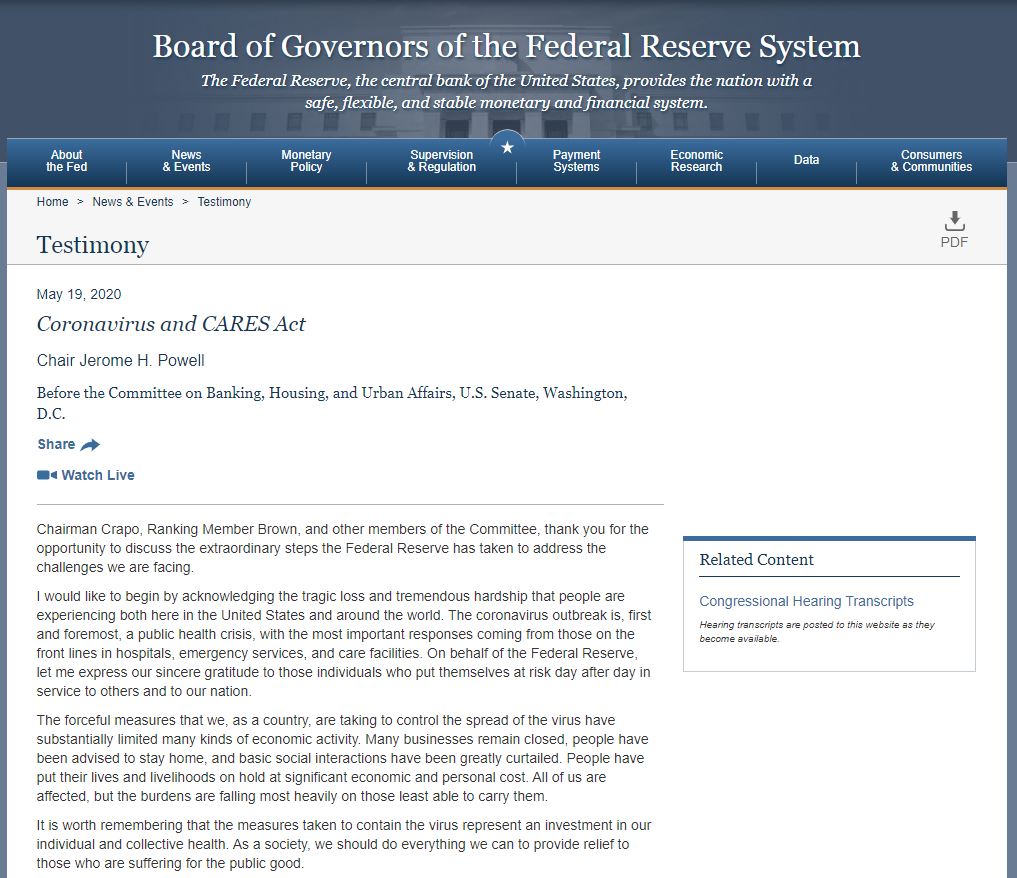Open the Supervision & Regulation menu
The height and width of the screenshot is (878, 1017).
click(442, 161)
